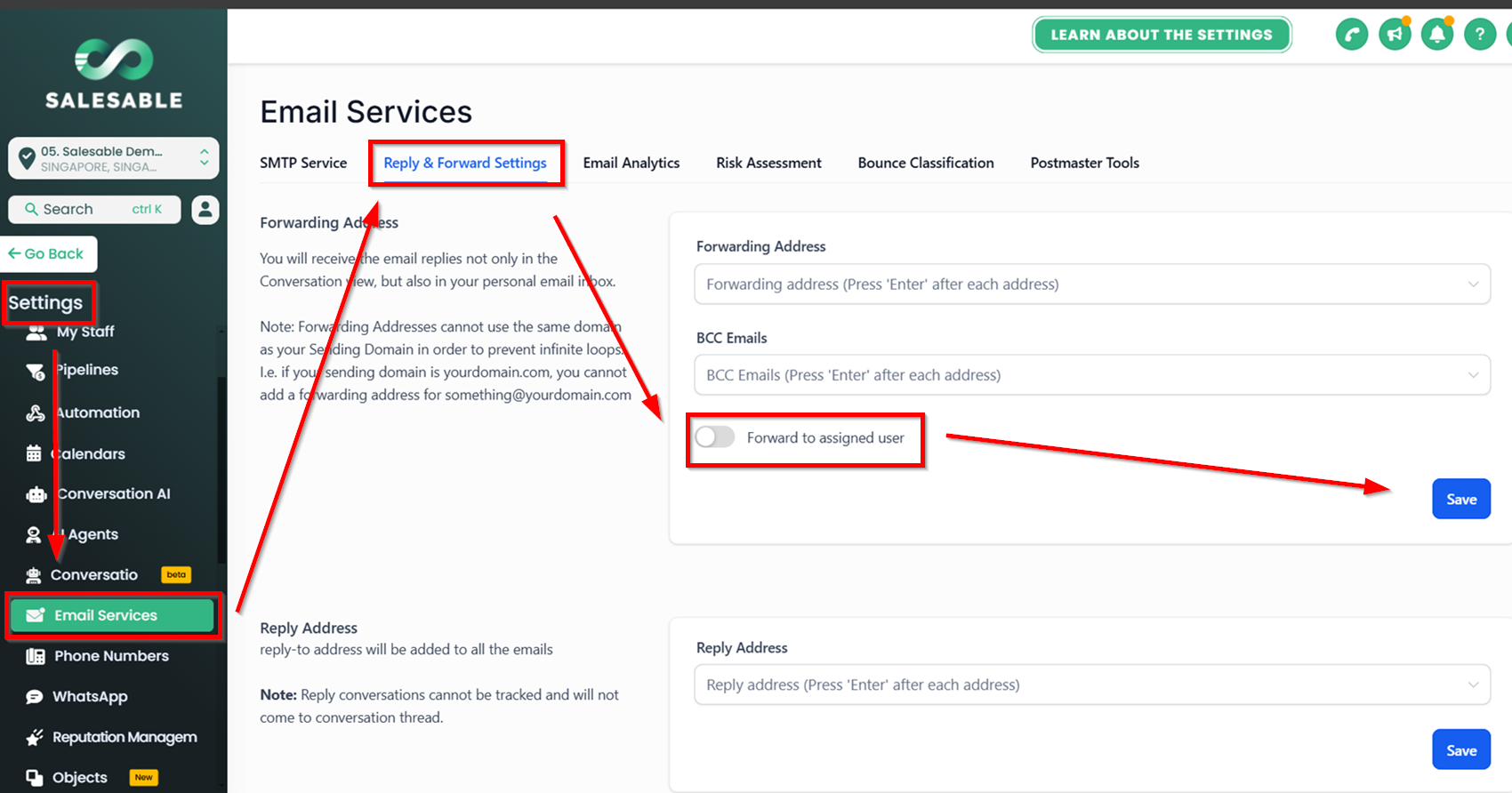The width and height of the screenshot is (1512, 793).
Task: Click the Reputation Management star icon
Action: tap(35, 737)
